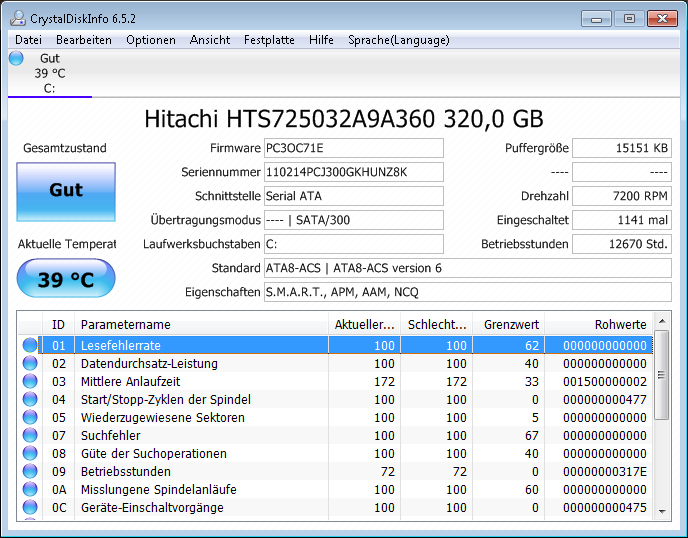688x538 pixels.
Task: Click the Parametername column header
Action: coord(201,325)
